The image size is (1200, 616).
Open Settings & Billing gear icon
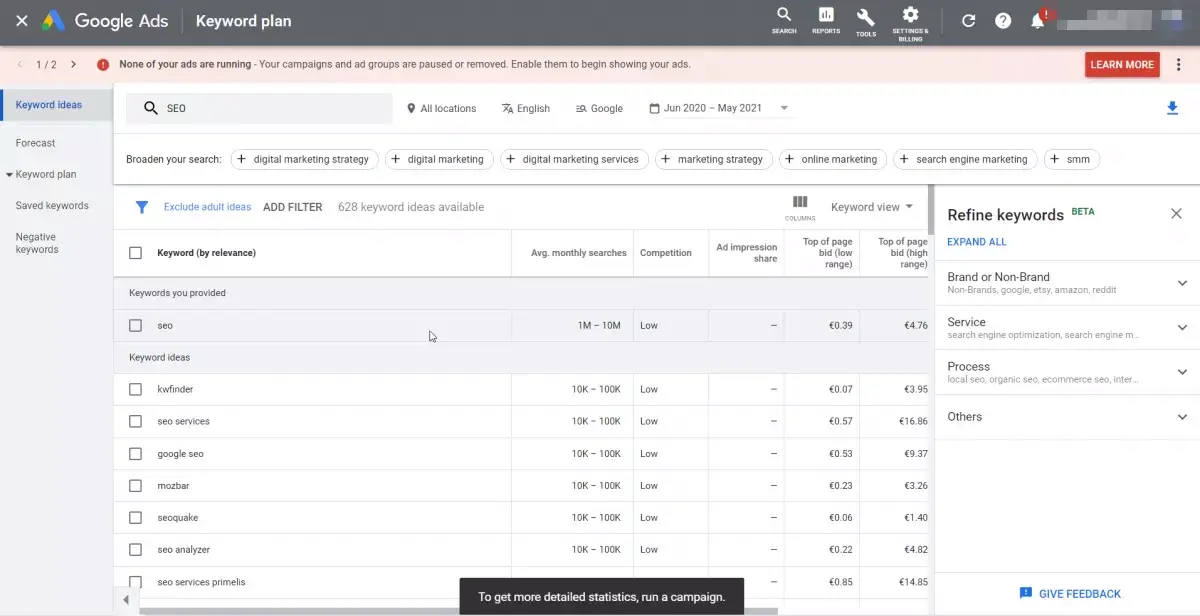pos(910,21)
